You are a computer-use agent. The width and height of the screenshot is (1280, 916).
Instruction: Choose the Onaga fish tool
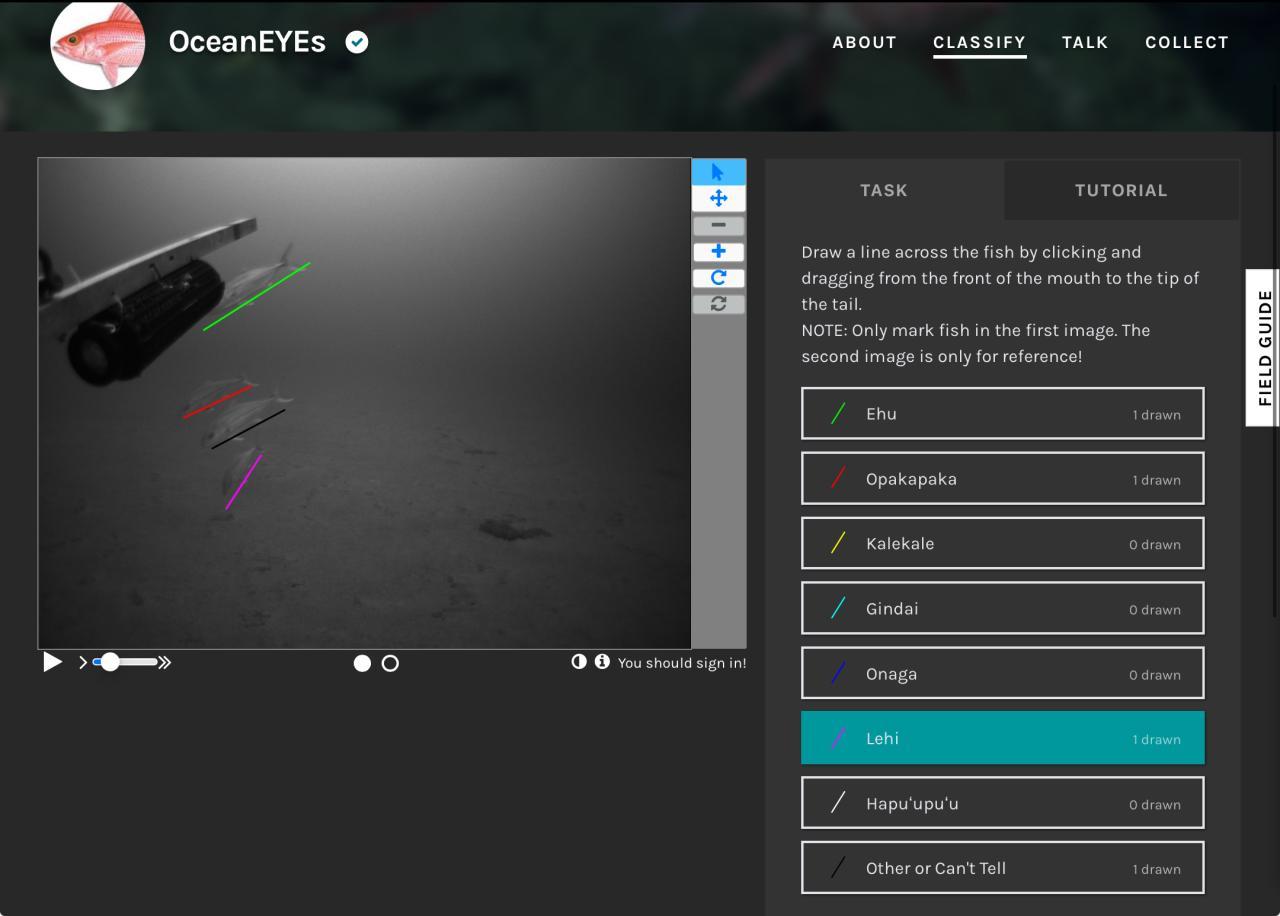(1003, 673)
